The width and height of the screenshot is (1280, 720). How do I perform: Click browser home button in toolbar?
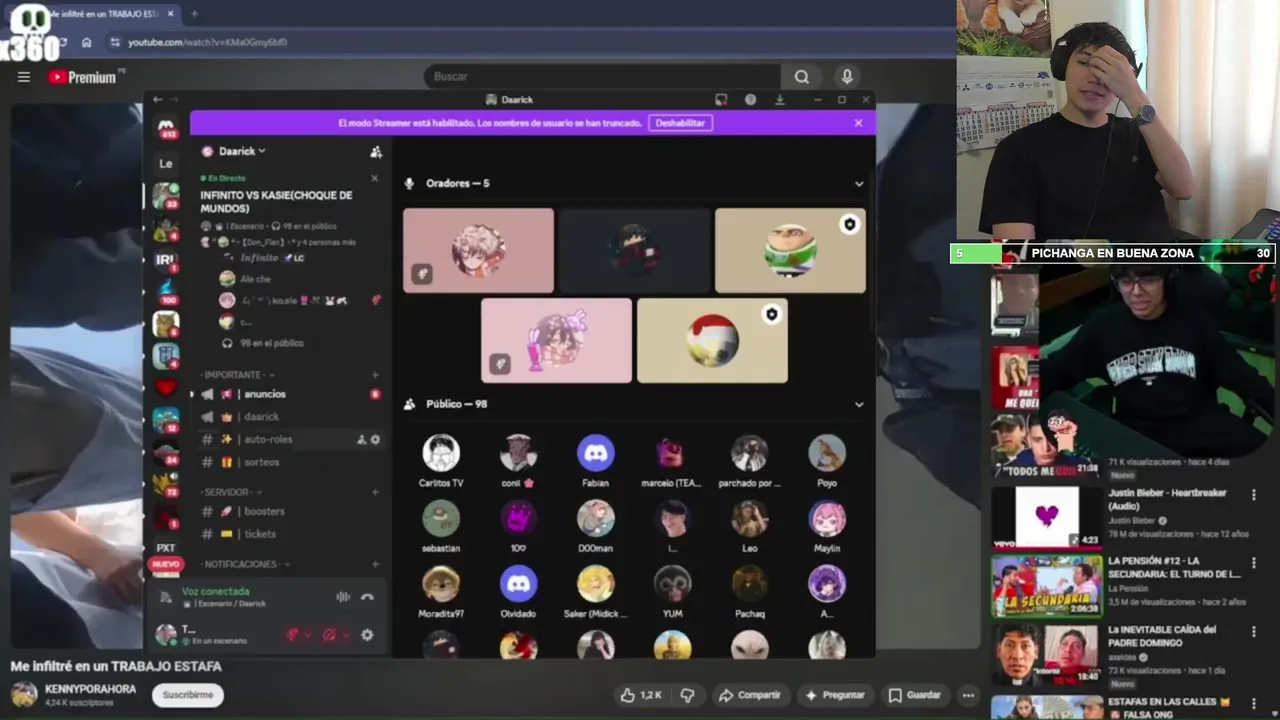point(87,42)
